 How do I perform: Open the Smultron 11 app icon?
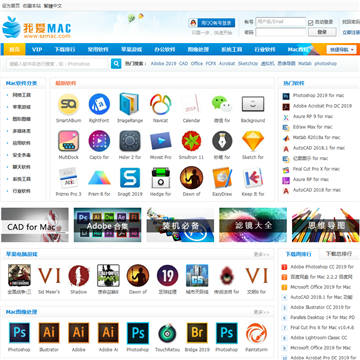[x=191, y=141]
